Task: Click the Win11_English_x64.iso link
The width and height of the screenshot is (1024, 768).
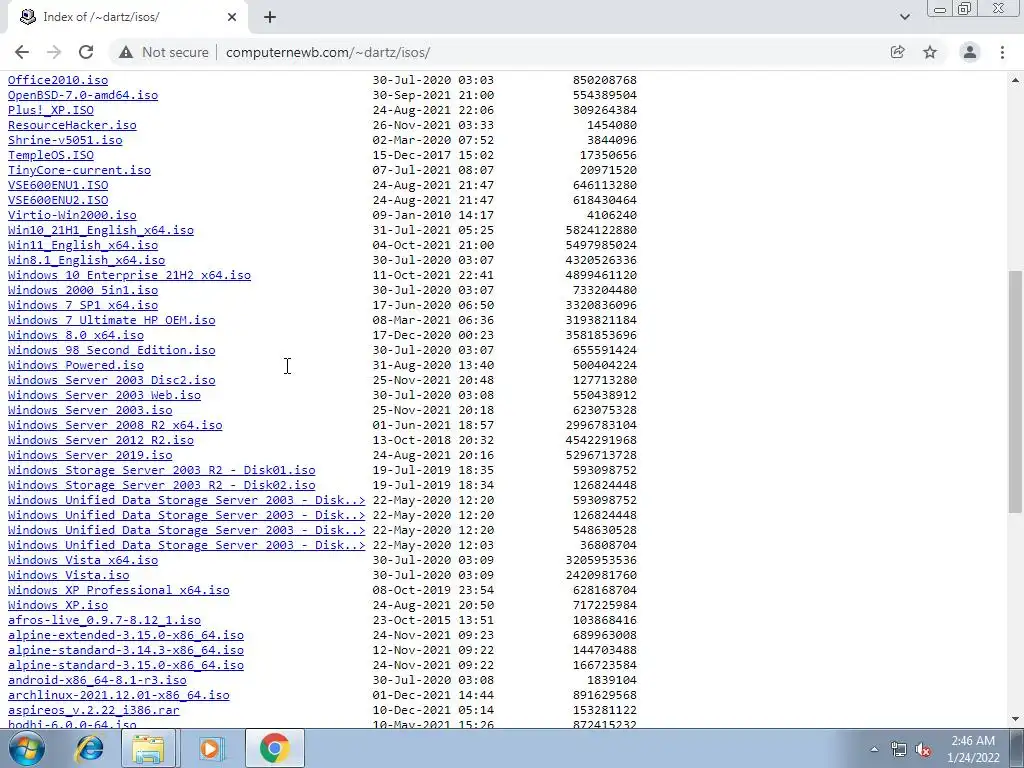Action: [83, 245]
